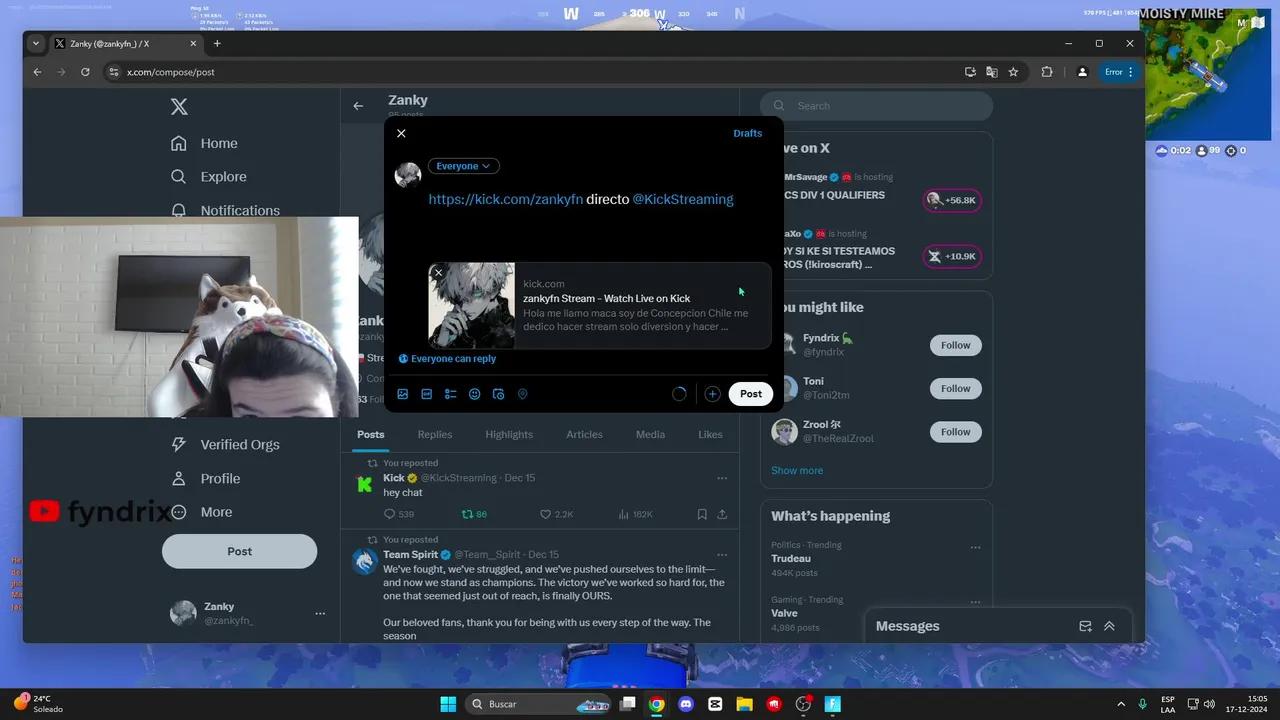Image resolution: width=1280 pixels, height=720 pixels.
Task: Open Home in the X sidebar
Action: [x=204, y=143]
